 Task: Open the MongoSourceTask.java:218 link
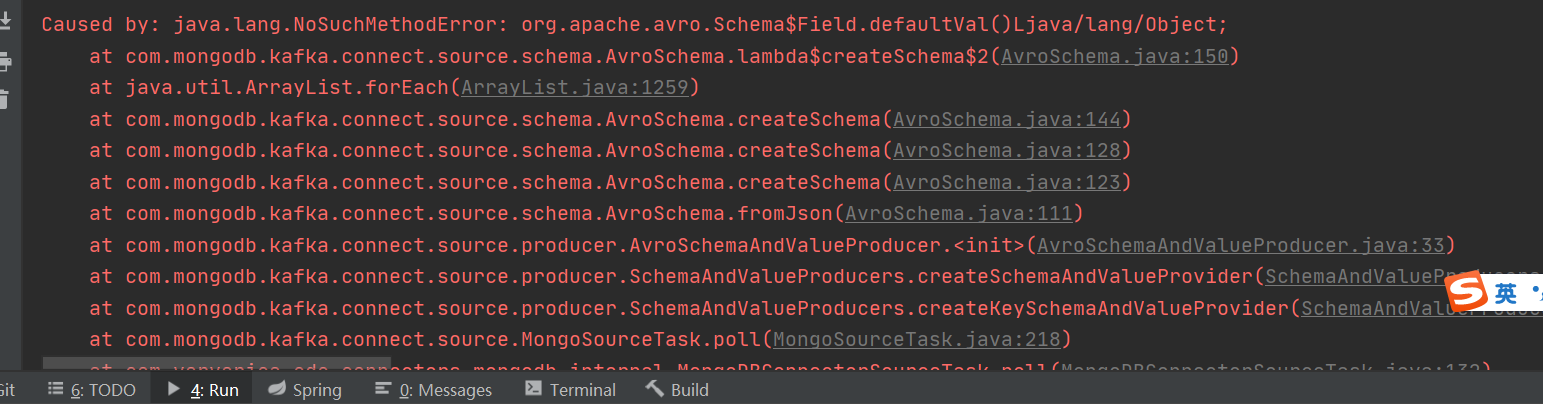(916, 339)
